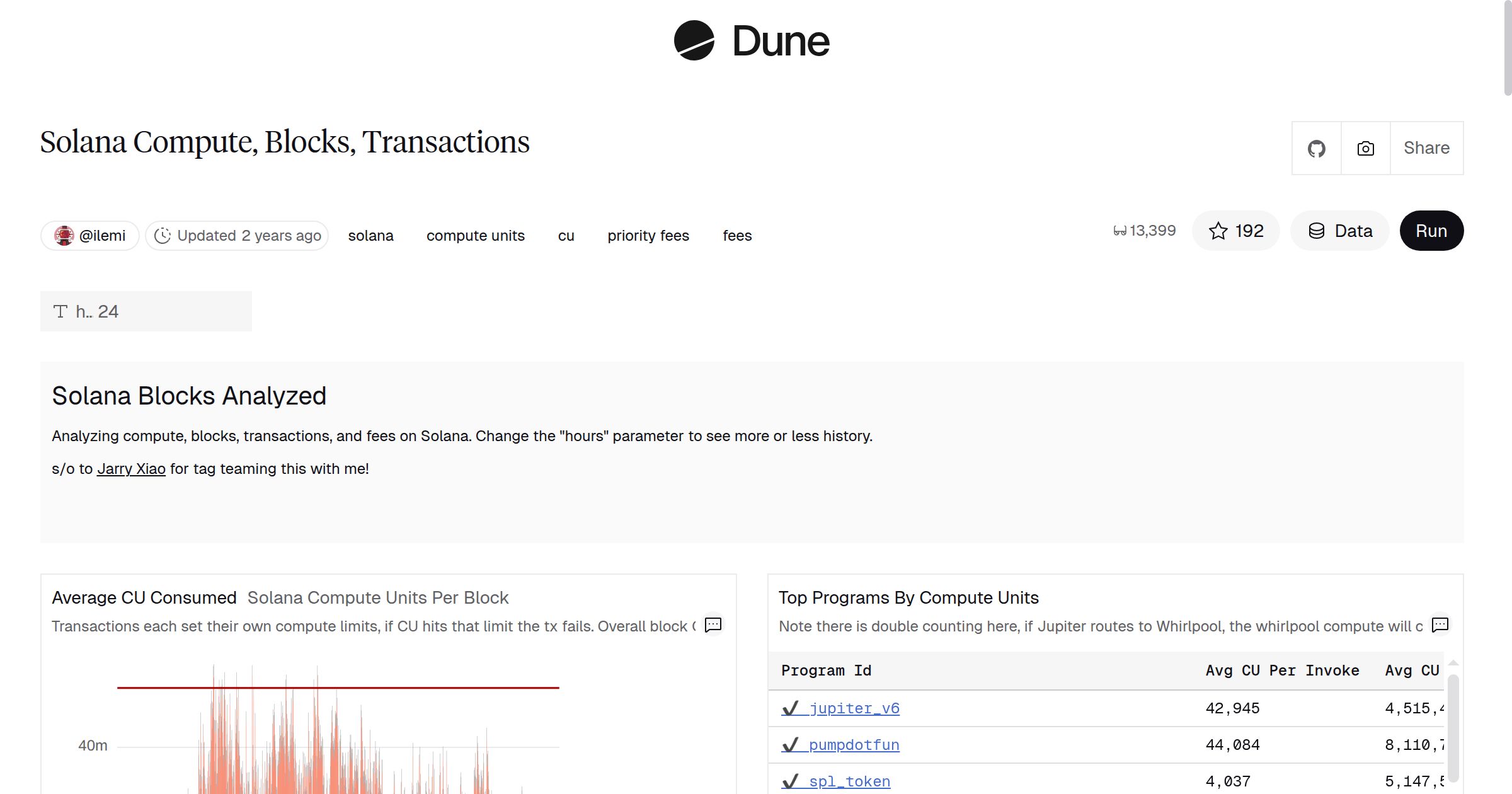Image resolution: width=1512 pixels, height=794 pixels.
Task: Click the clock icon on the Updated badge
Action: pyautogui.click(x=163, y=235)
